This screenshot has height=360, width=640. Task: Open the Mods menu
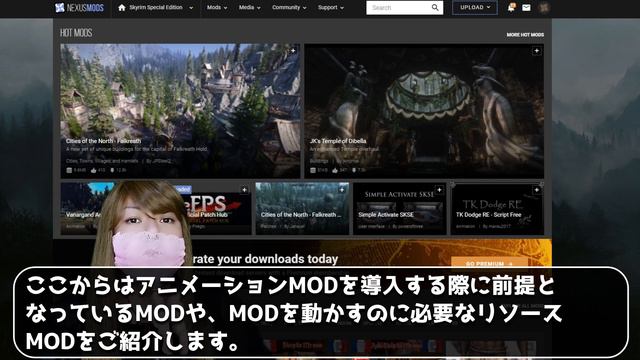[x=217, y=7]
